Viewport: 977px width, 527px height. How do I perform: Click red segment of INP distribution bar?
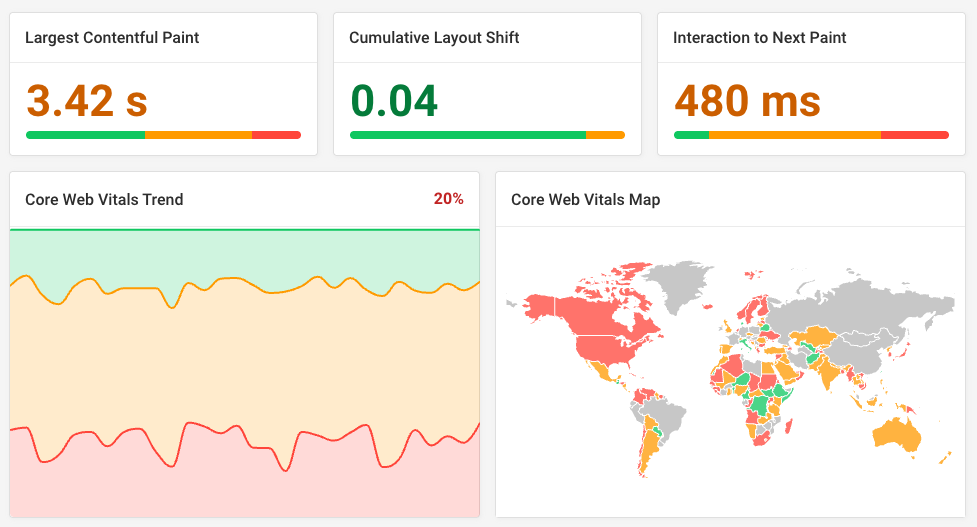coord(915,135)
